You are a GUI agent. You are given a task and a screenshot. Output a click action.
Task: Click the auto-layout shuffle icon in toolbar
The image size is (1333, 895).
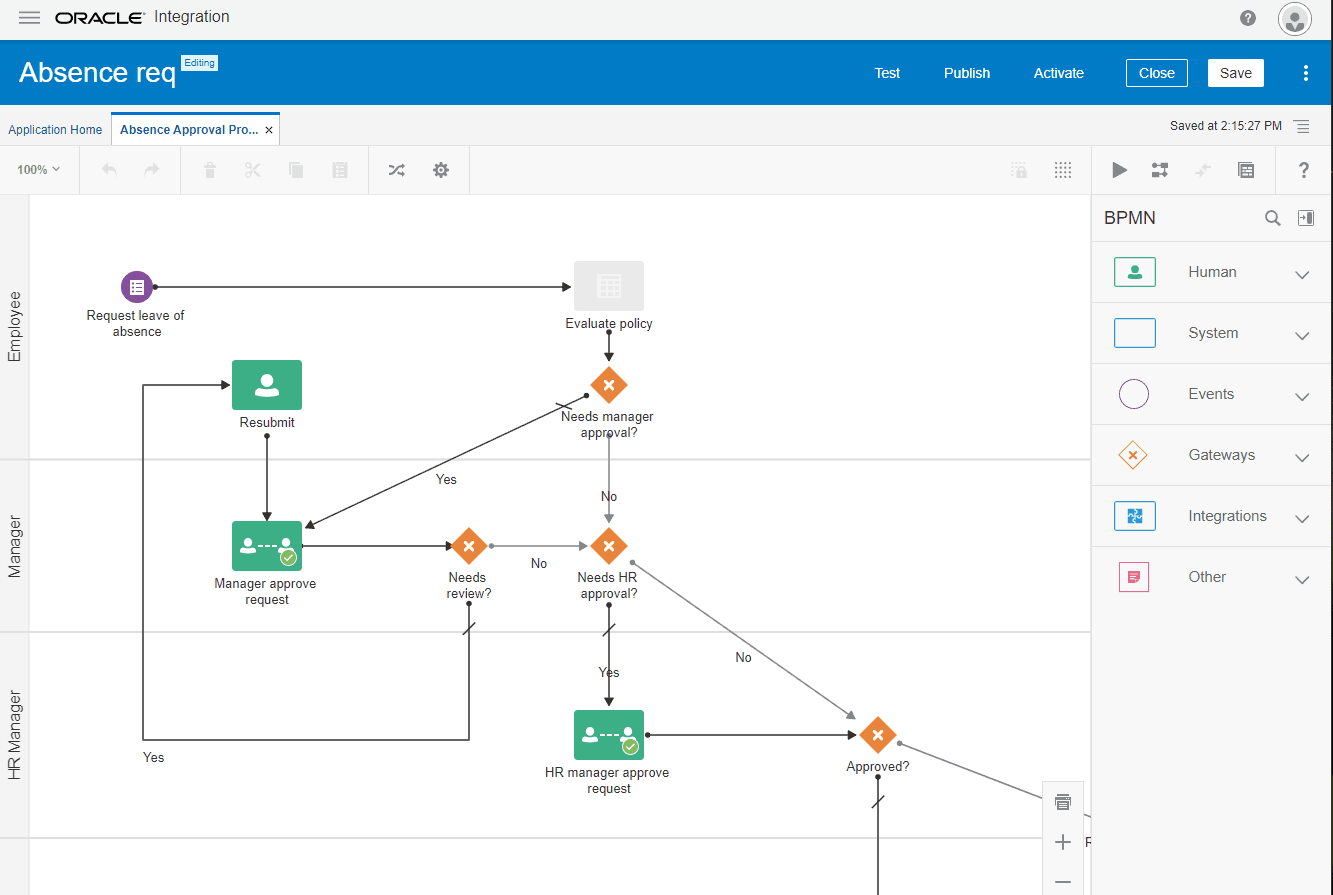click(397, 170)
